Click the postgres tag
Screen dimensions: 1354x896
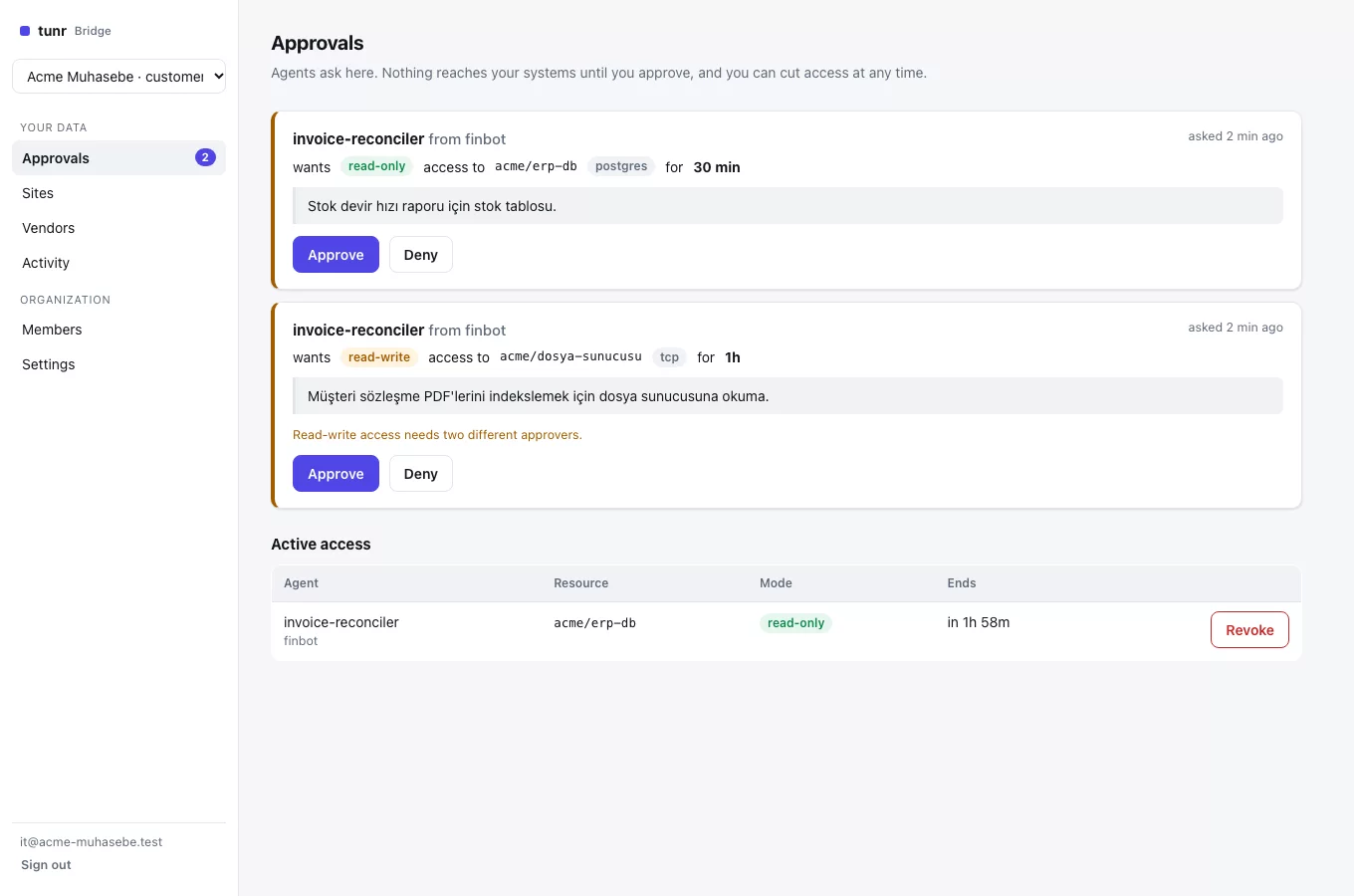621,166
